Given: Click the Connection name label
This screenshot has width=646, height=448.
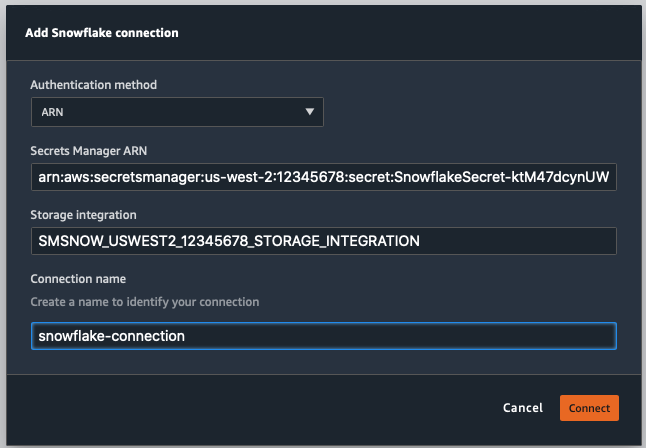Looking at the screenshot, I should [77, 279].
